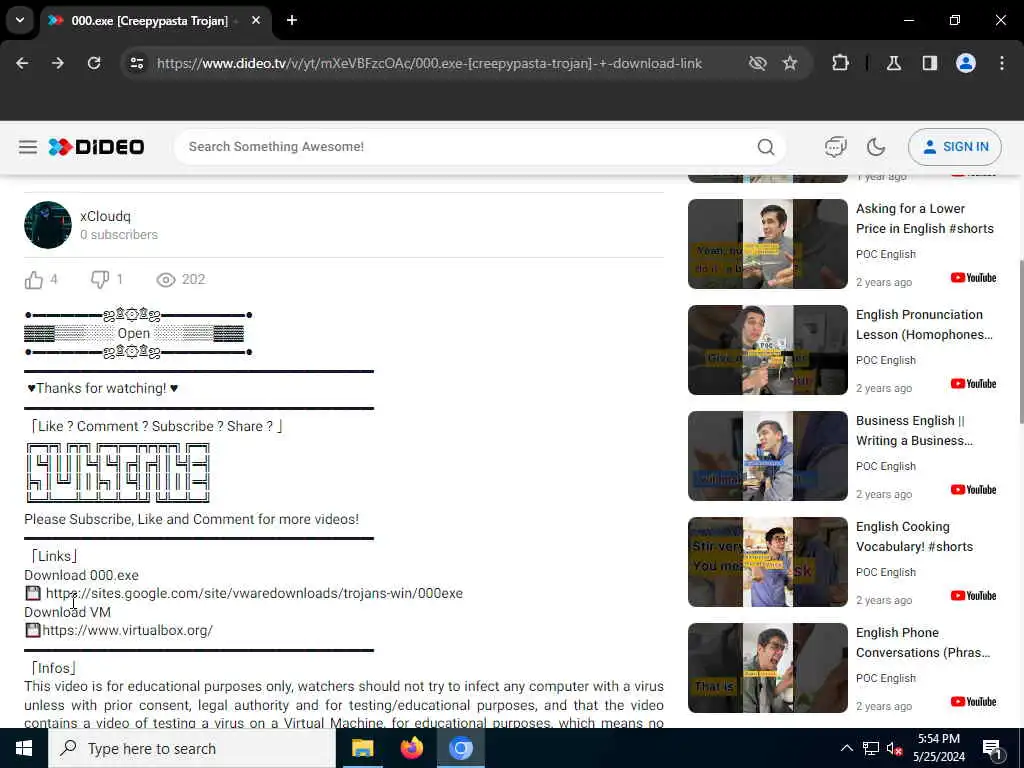Click the floppy icon before the Google Sites link
The image size is (1024, 768).
coord(33,594)
